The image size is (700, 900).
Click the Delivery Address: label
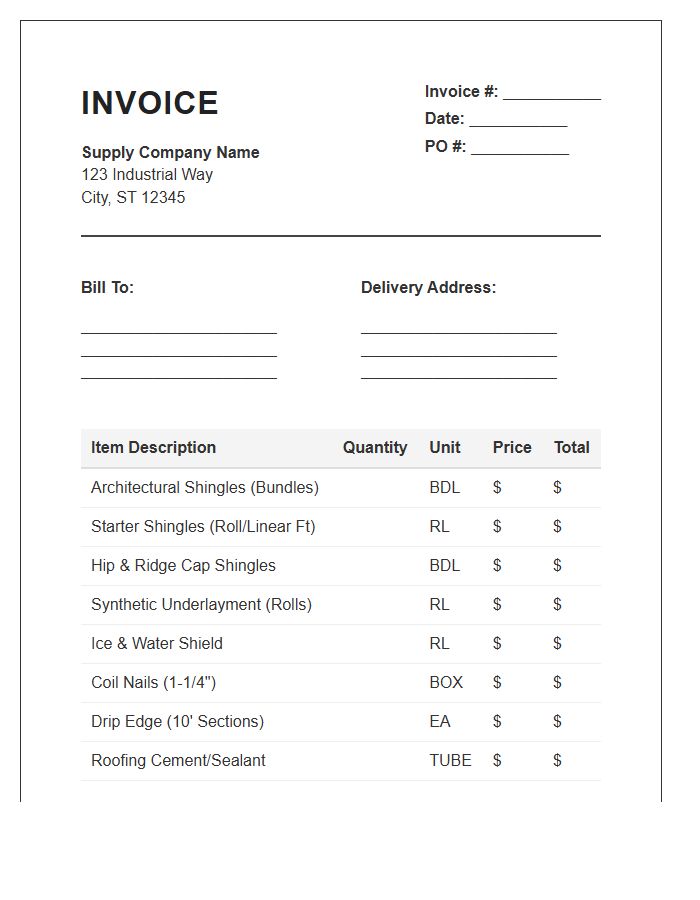429,287
